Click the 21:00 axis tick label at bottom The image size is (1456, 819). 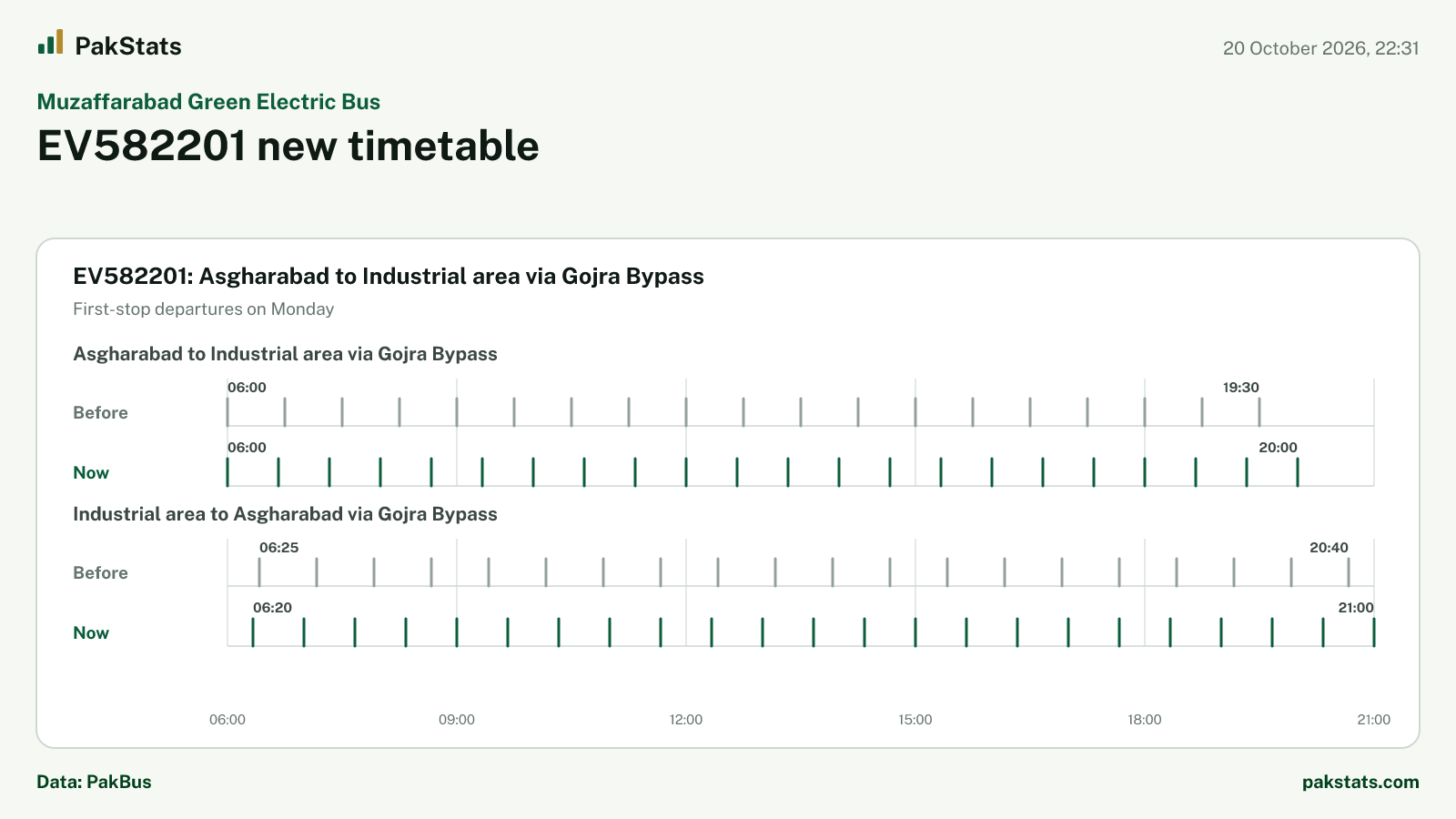pyautogui.click(x=1374, y=720)
